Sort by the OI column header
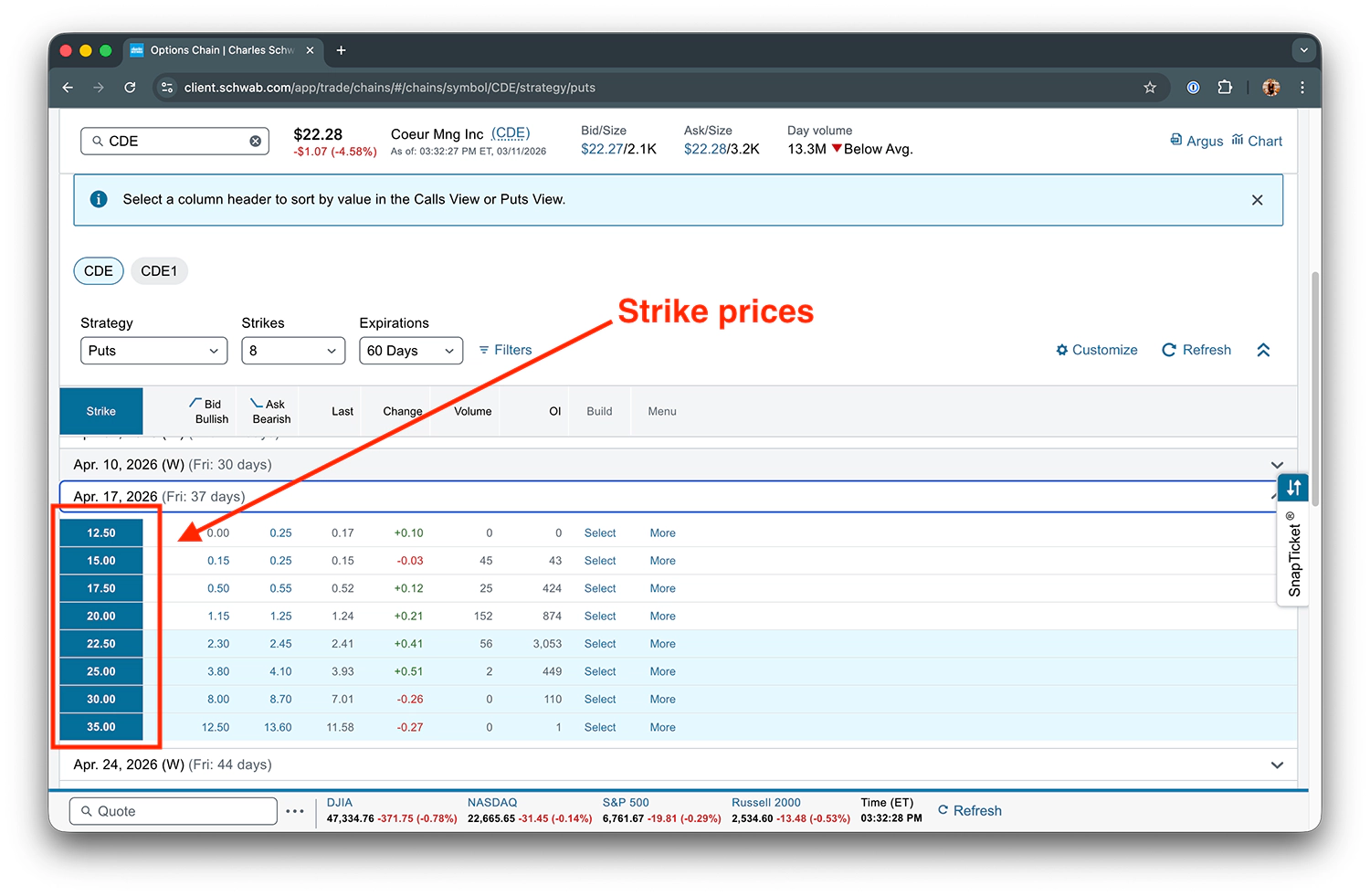1370x896 pixels. coord(554,412)
